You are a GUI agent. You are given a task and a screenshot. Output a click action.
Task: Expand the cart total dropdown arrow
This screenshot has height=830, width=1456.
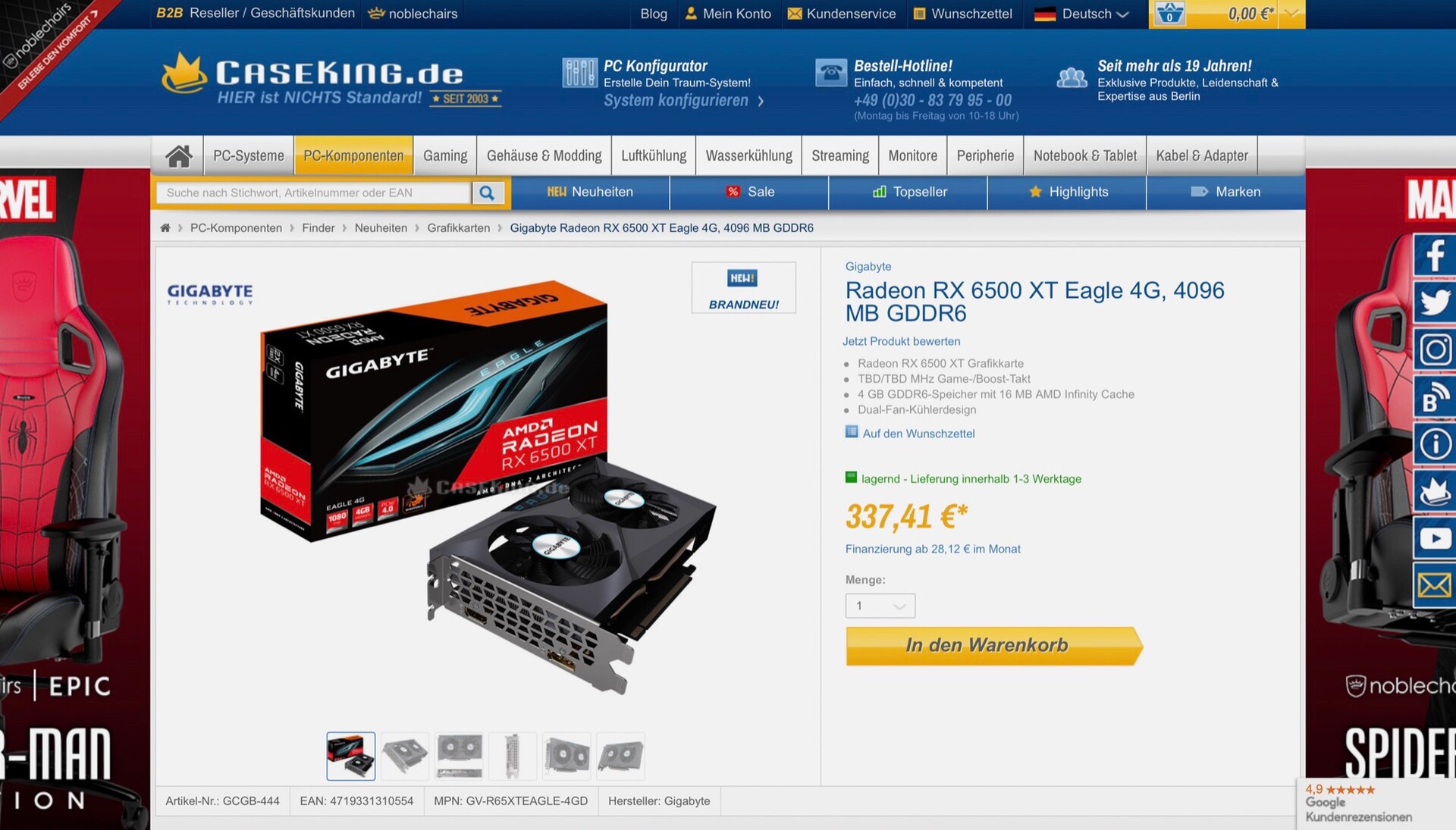click(1291, 14)
